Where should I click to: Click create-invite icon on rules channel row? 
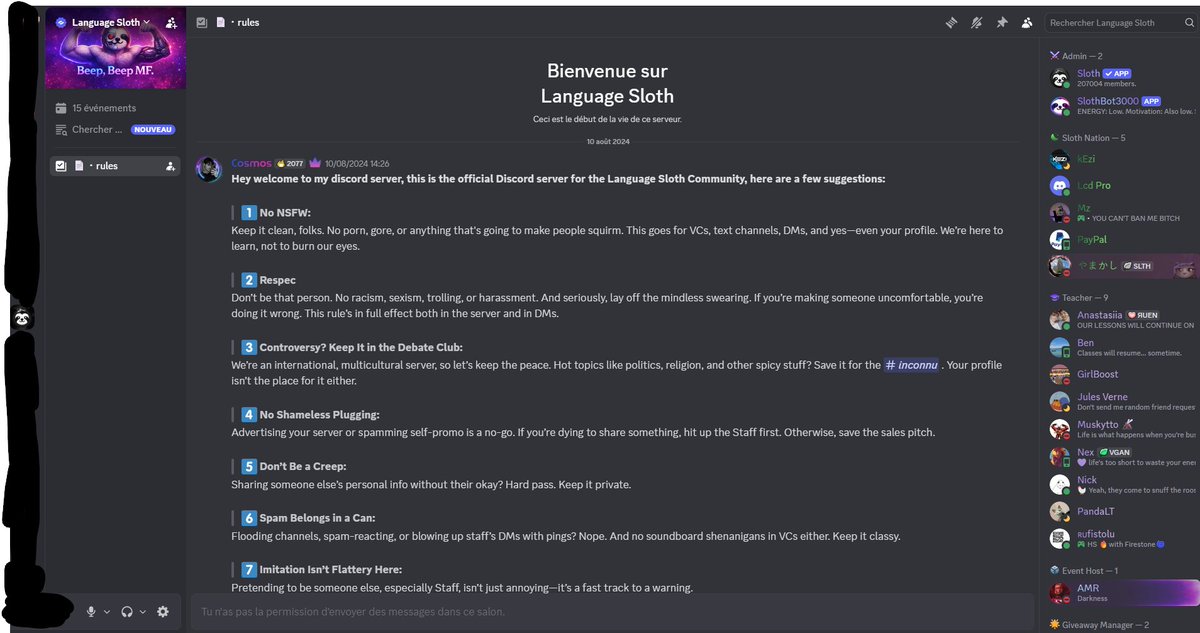coord(170,166)
